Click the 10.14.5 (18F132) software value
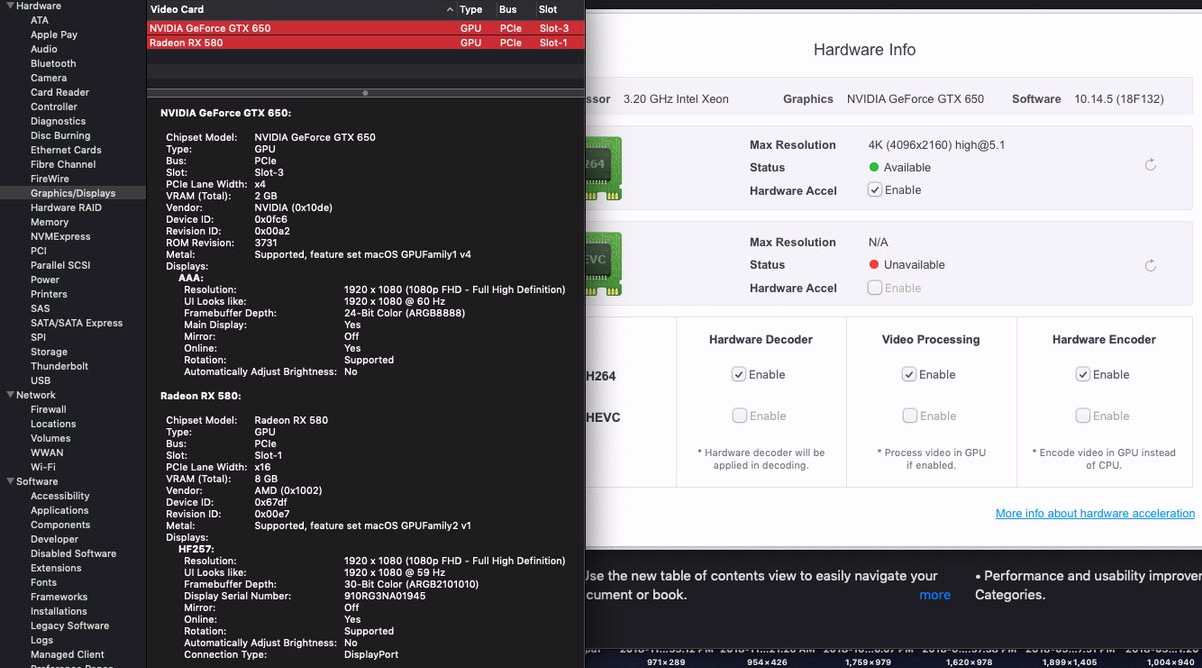Image resolution: width=1202 pixels, height=668 pixels. [x=1119, y=99]
